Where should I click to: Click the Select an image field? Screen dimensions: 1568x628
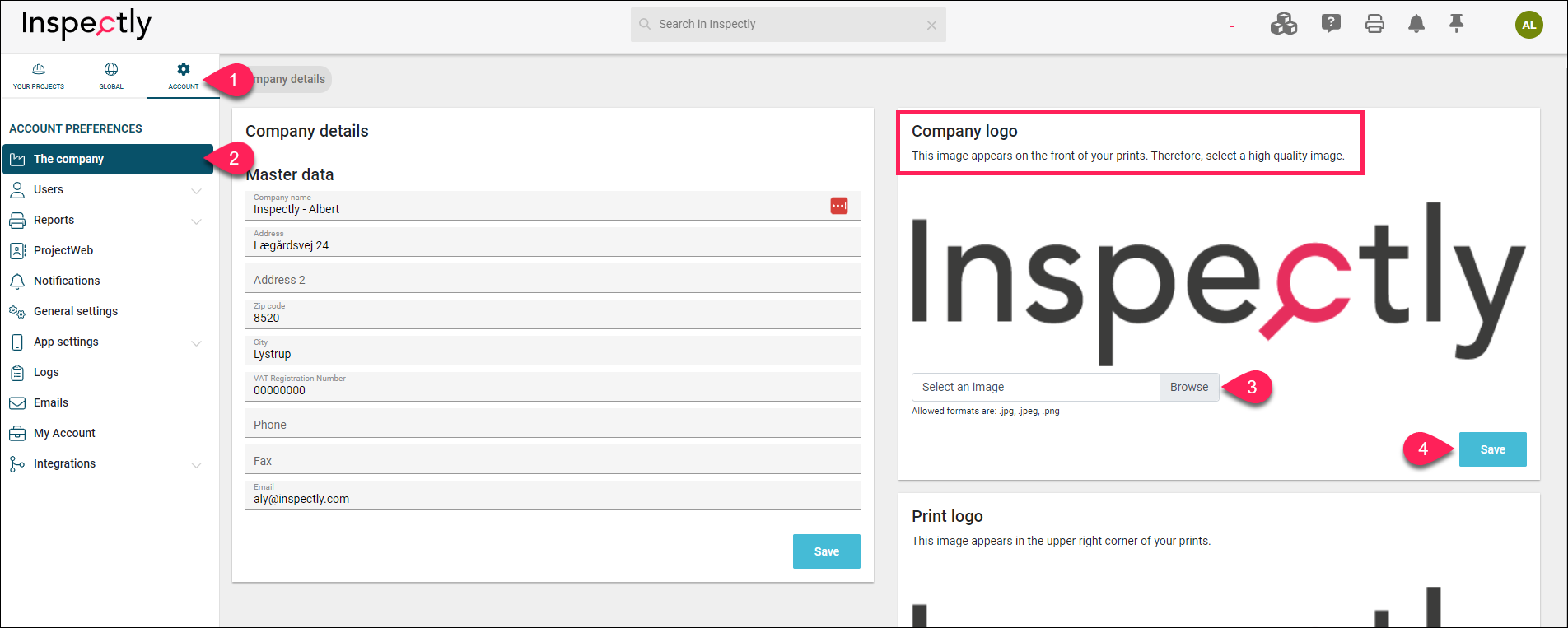1035,387
